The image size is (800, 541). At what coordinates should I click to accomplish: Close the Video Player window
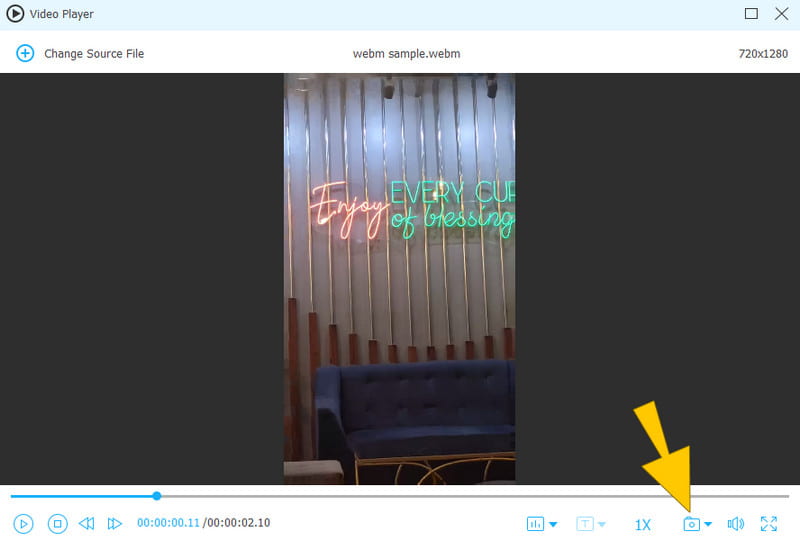pos(780,14)
